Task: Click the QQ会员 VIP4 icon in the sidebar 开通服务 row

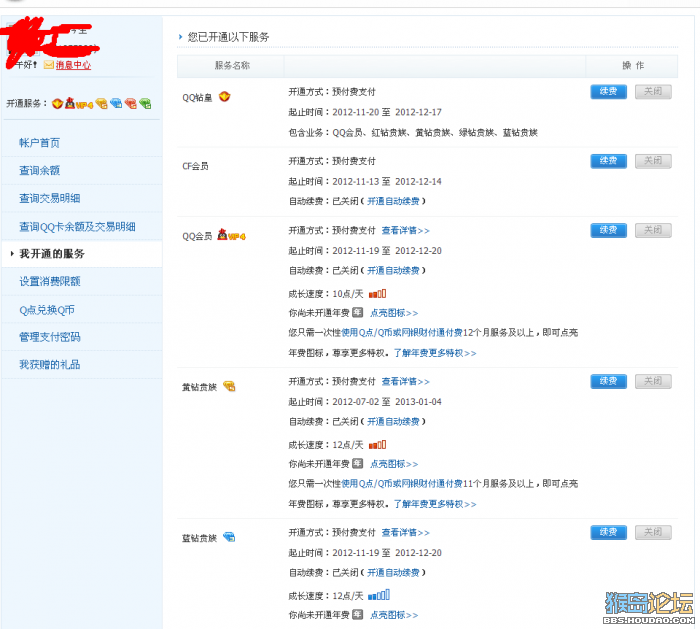Action: coord(79,104)
